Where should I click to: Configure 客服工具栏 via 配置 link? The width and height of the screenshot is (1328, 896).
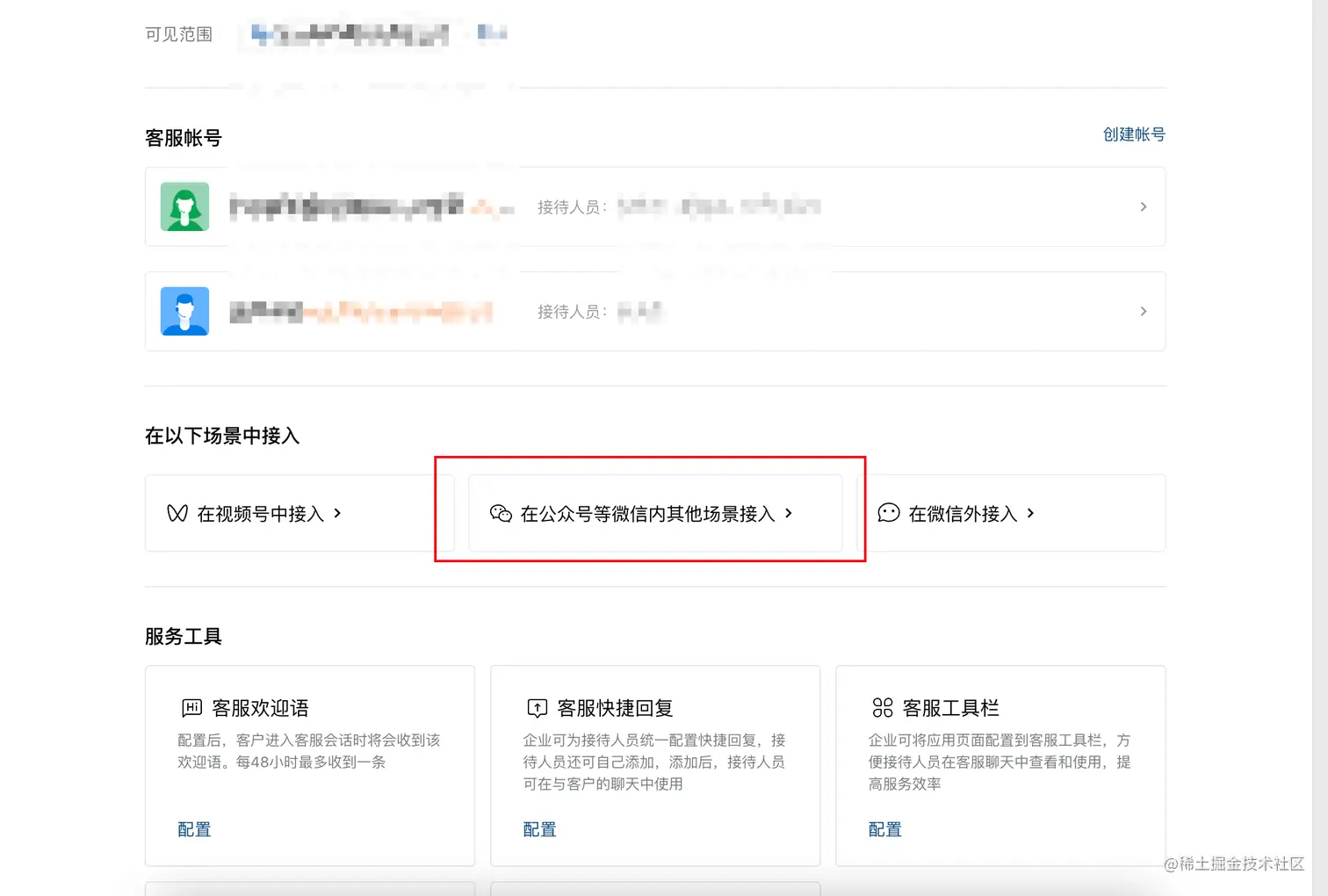884,829
